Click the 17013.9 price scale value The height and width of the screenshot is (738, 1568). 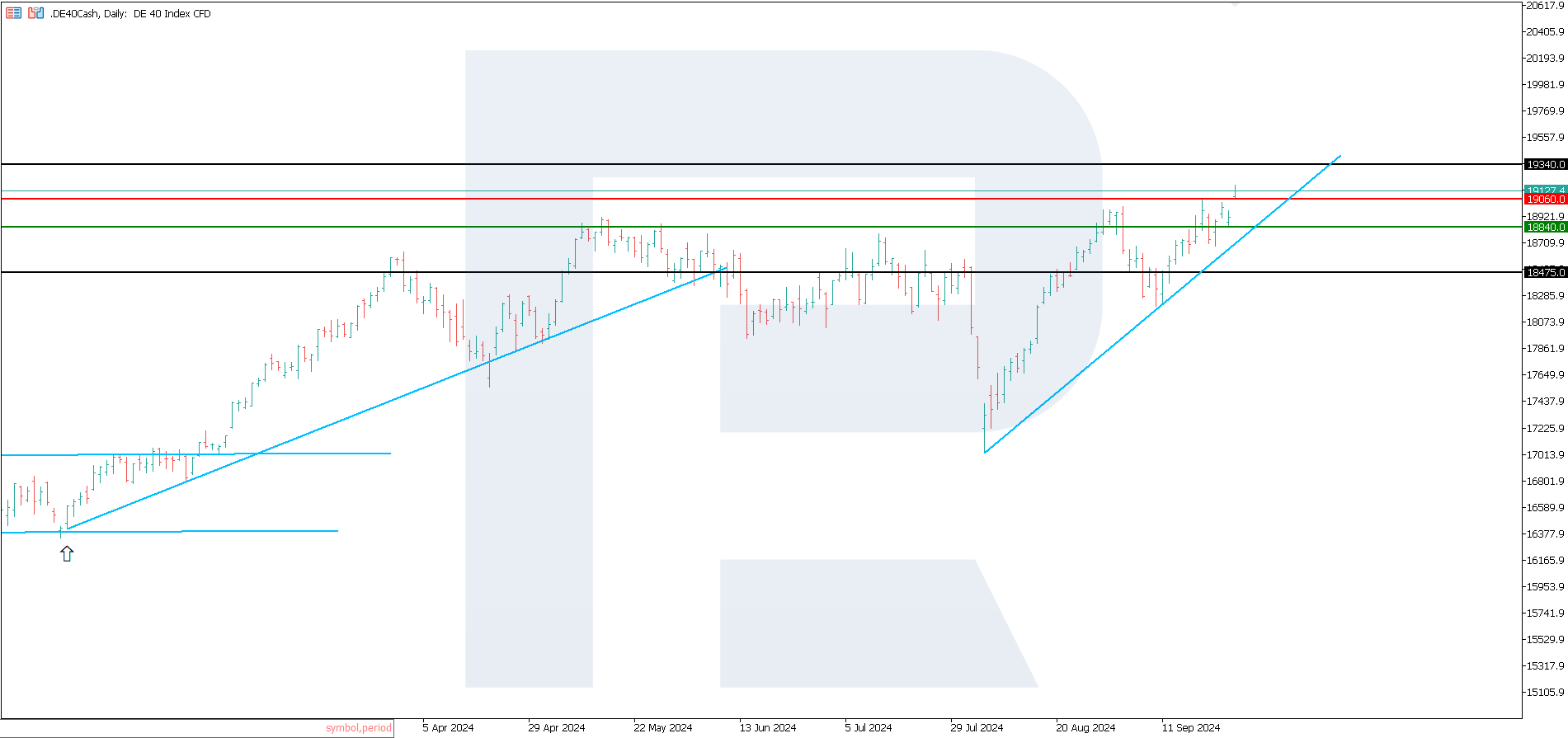coord(1545,455)
